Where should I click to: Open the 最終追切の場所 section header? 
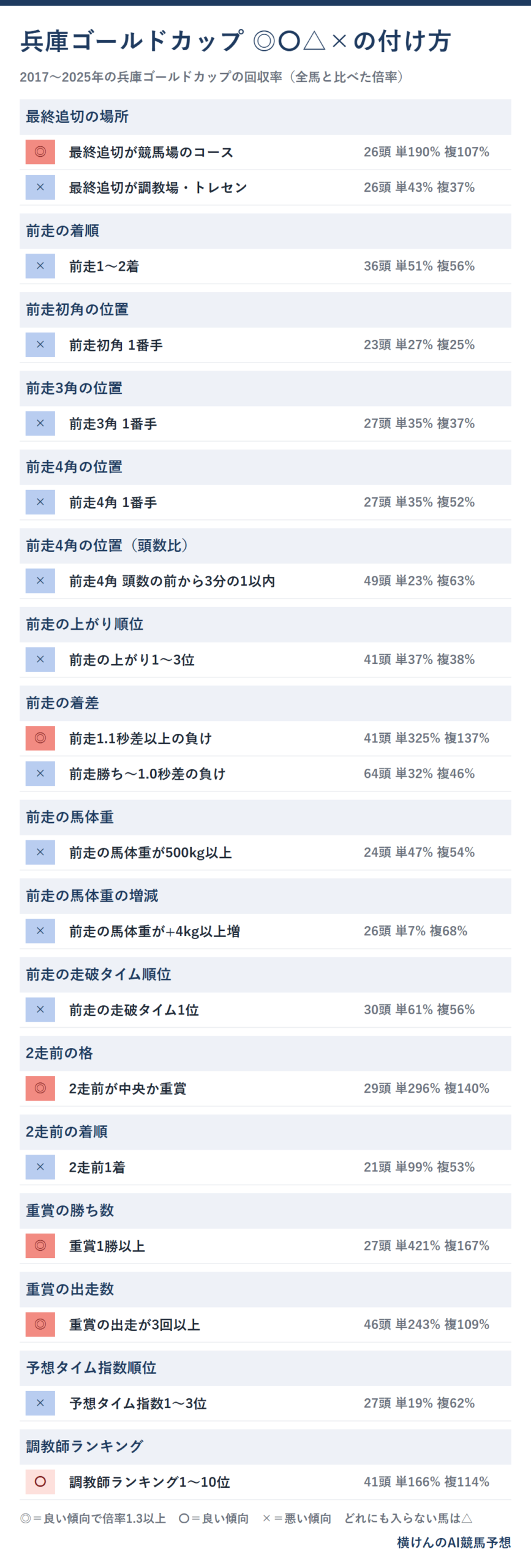pyautogui.click(x=265, y=117)
